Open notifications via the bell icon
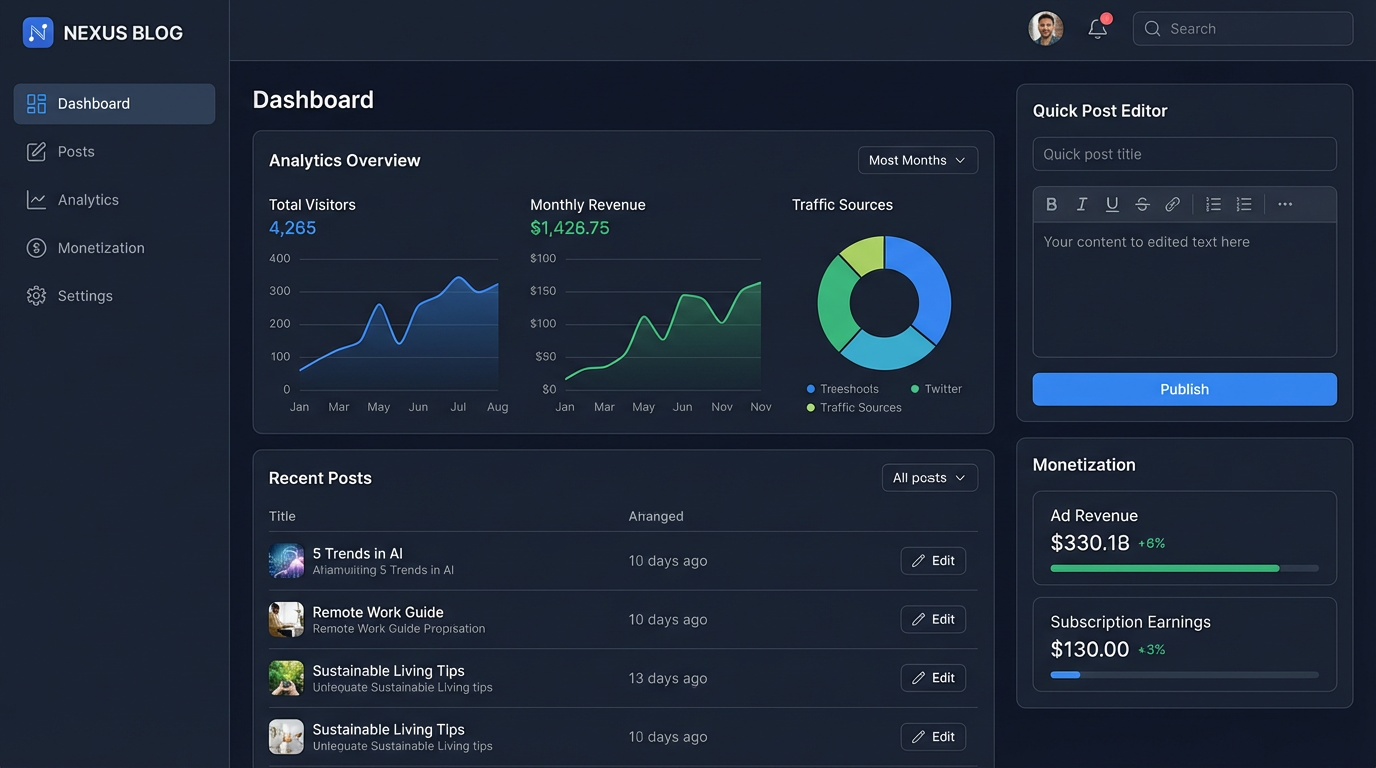The height and width of the screenshot is (768, 1376). pos(1097,28)
